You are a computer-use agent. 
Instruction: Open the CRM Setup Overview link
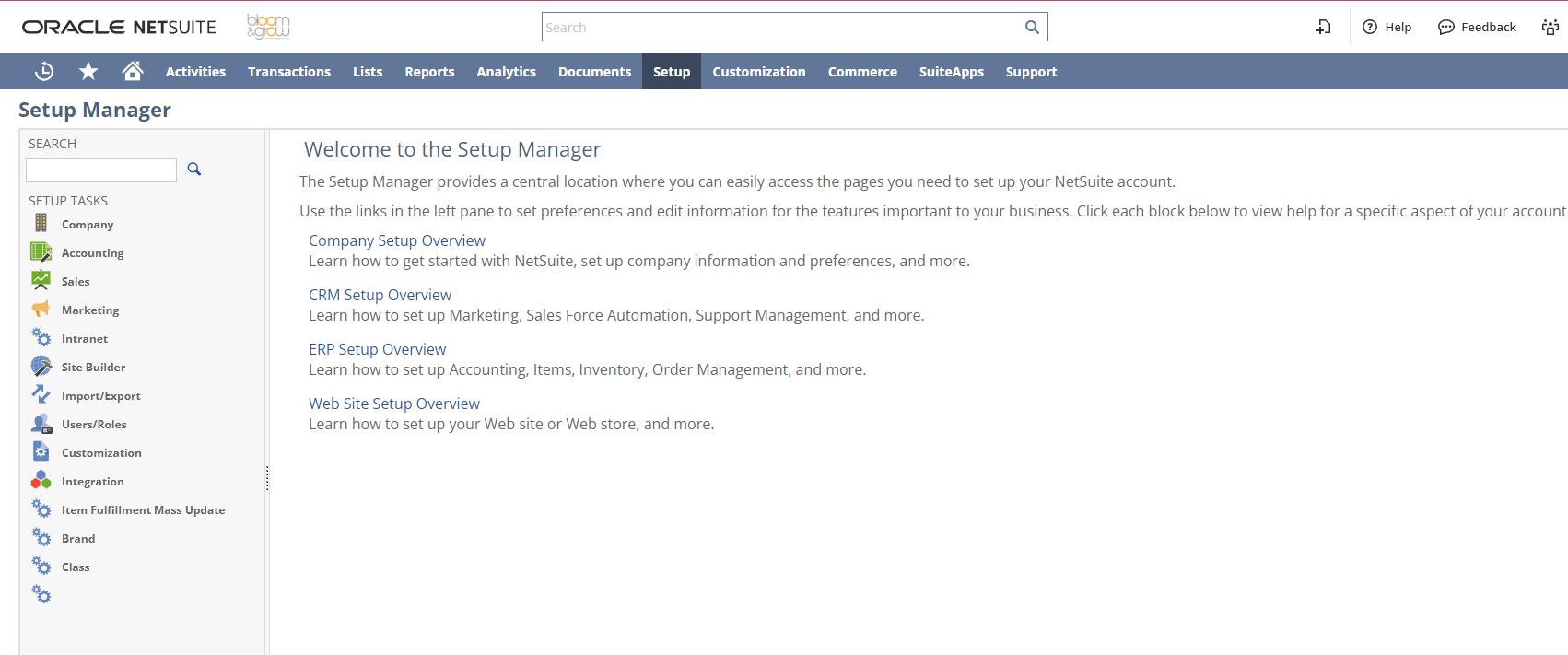pos(380,295)
